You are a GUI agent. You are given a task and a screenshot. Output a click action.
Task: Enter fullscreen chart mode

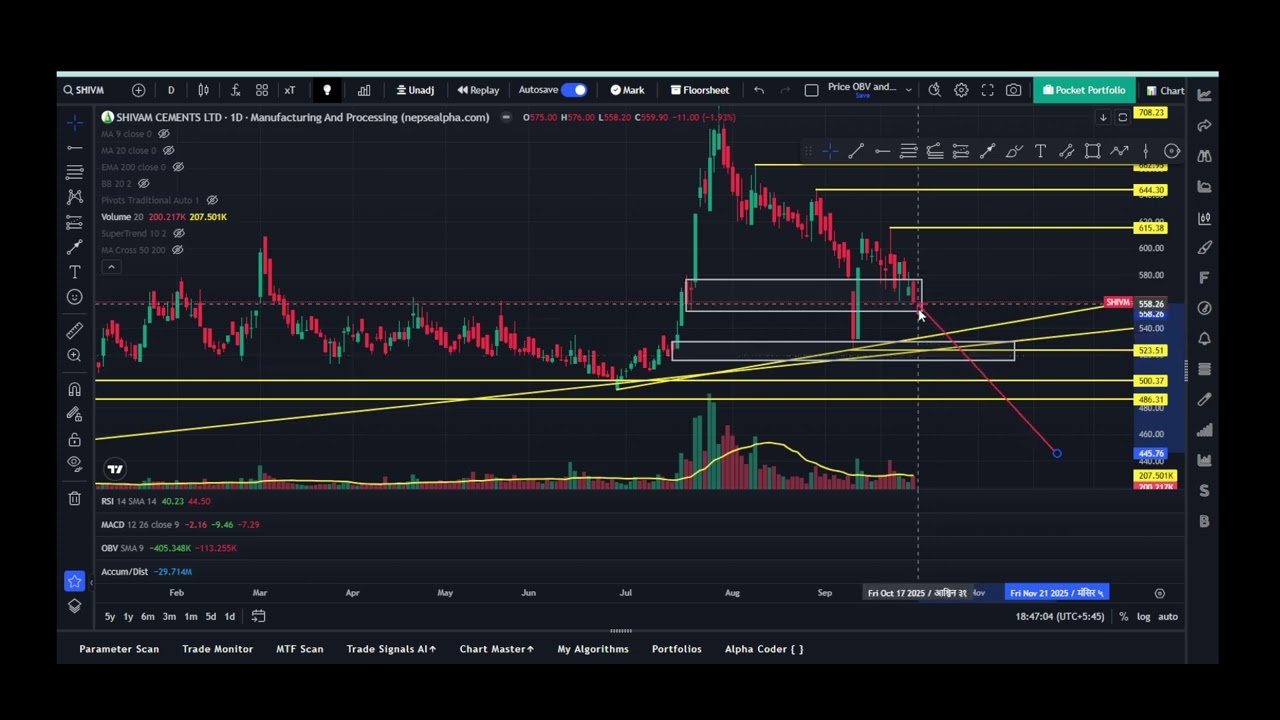tap(987, 90)
